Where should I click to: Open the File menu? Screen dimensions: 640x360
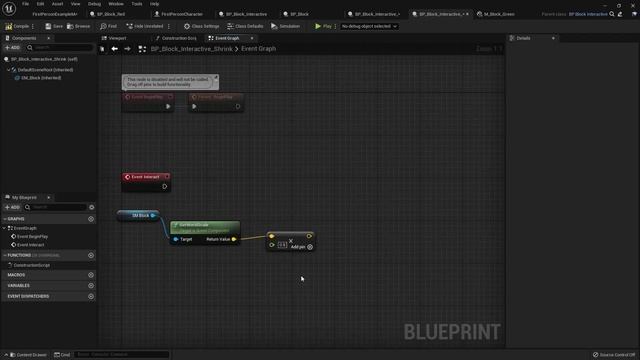pyautogui.click(x=25, y=4)
